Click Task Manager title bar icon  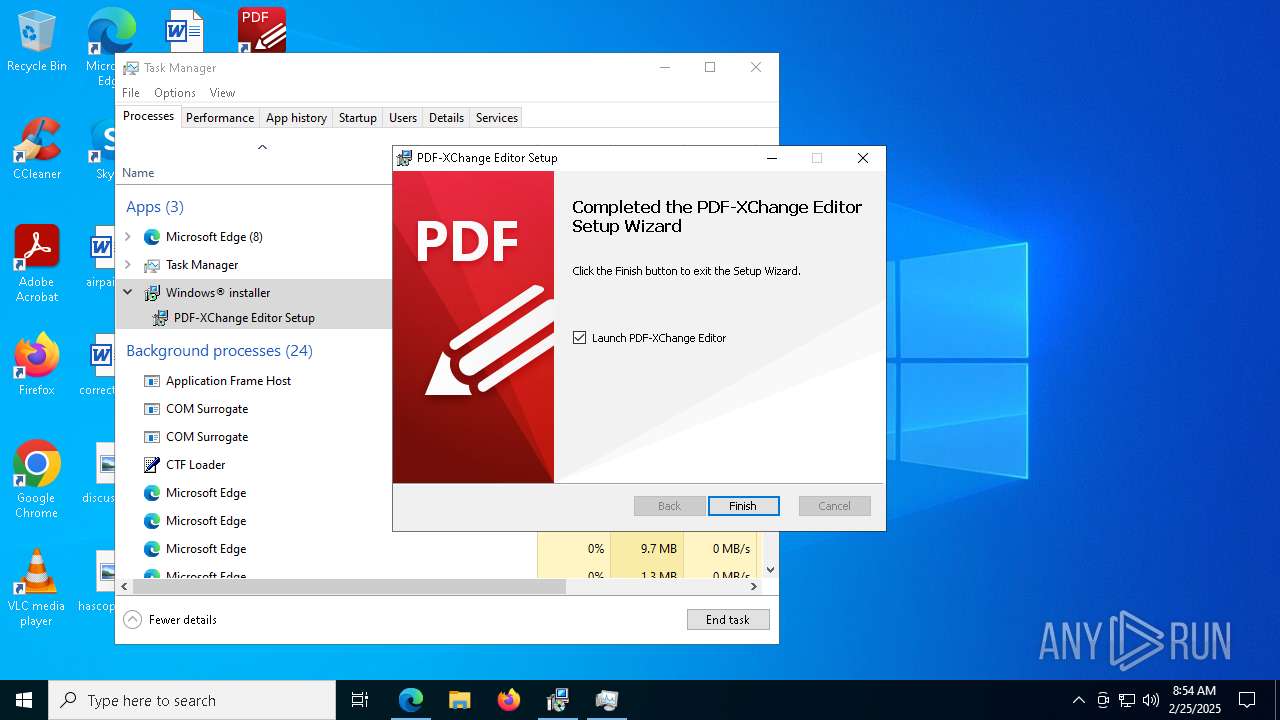click(x=131, y=68)
